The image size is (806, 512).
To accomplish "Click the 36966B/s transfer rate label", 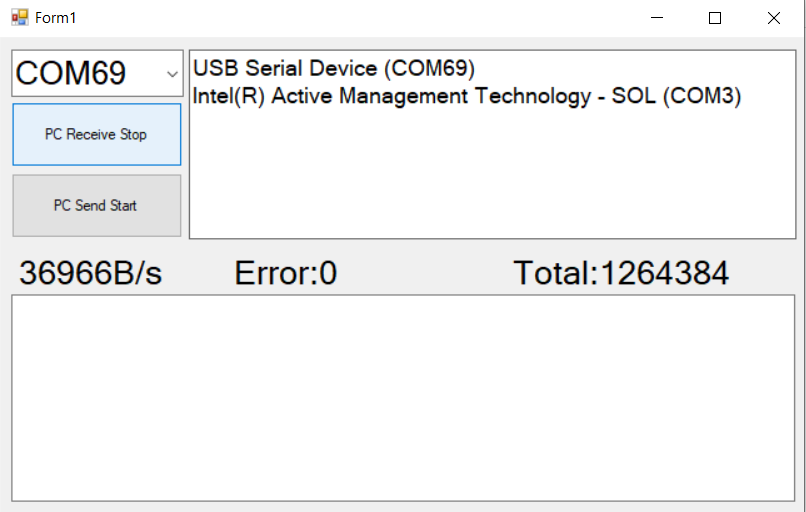I will click(x=90, y=272).
